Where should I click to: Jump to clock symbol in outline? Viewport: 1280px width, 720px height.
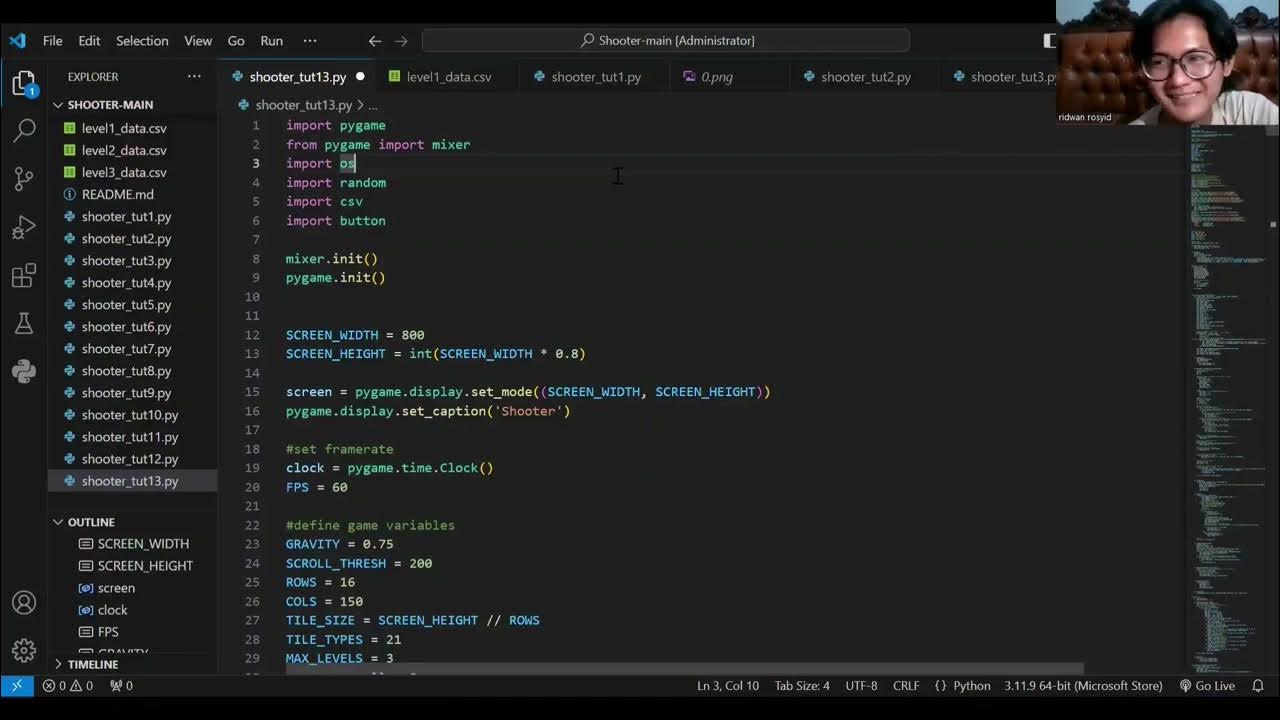112,610
